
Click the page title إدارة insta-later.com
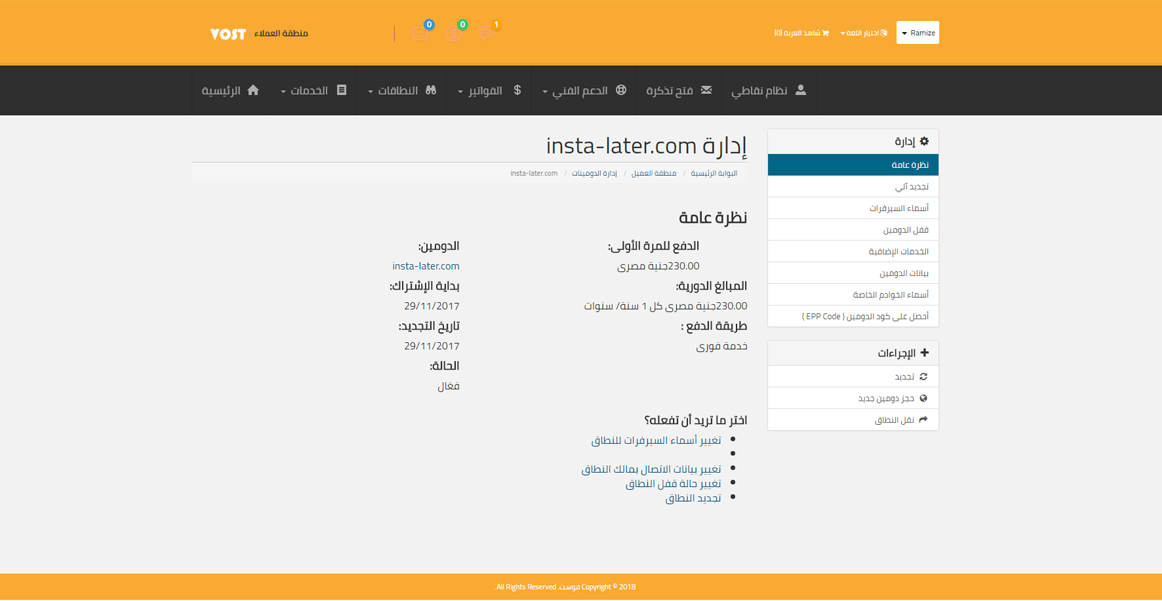point(647,145)
